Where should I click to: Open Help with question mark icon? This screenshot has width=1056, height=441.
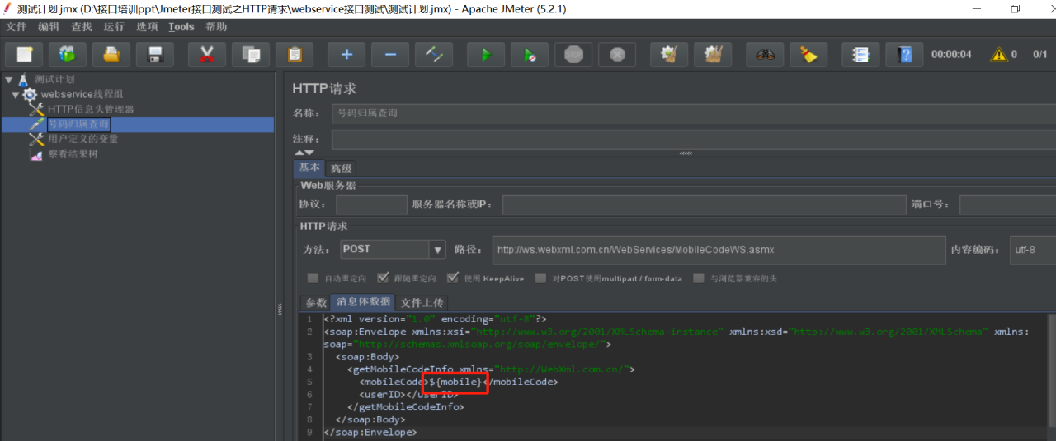coord(904,55)
